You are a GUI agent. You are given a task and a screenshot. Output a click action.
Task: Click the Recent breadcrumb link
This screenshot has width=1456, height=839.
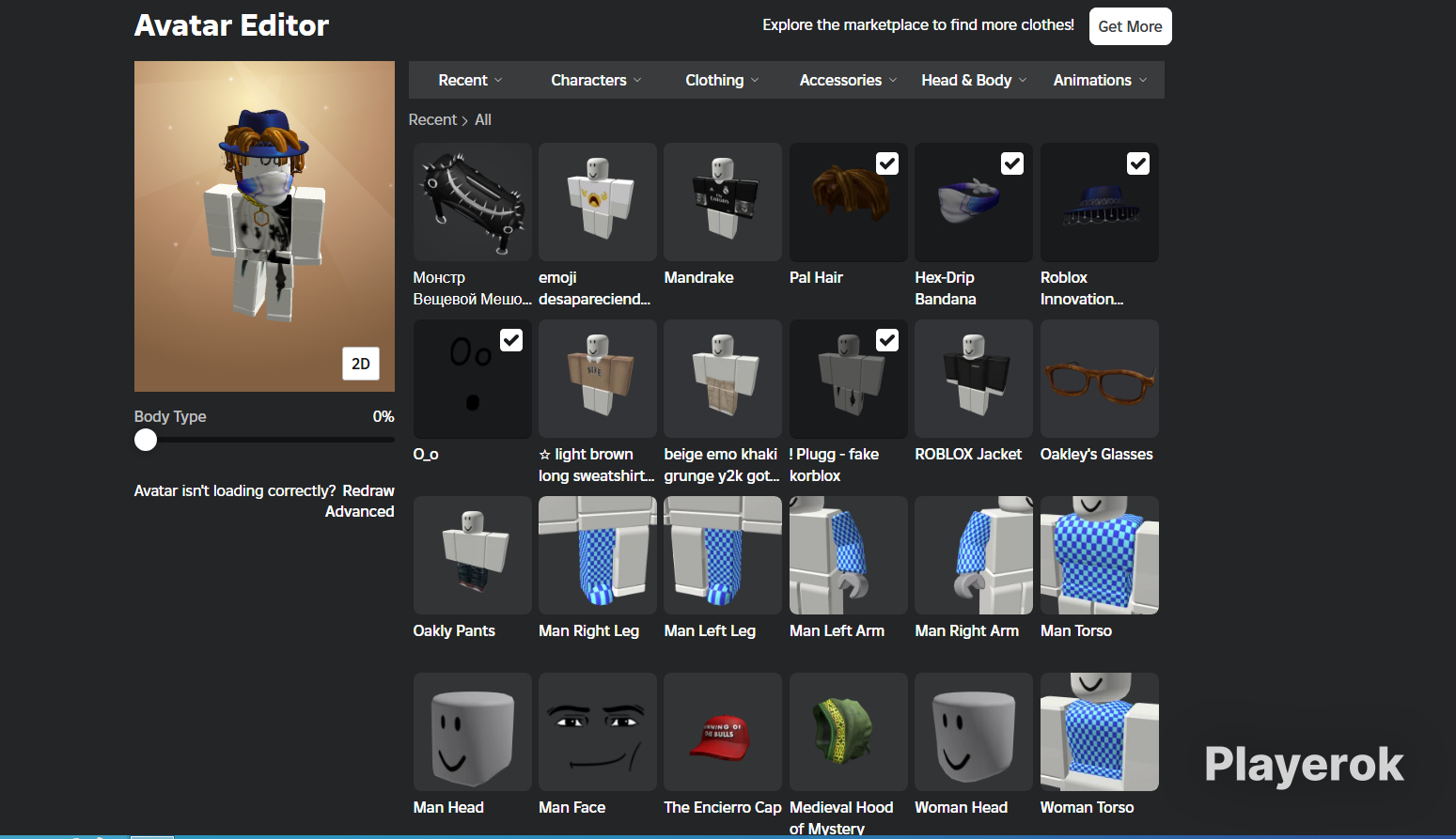coord(432,120)
